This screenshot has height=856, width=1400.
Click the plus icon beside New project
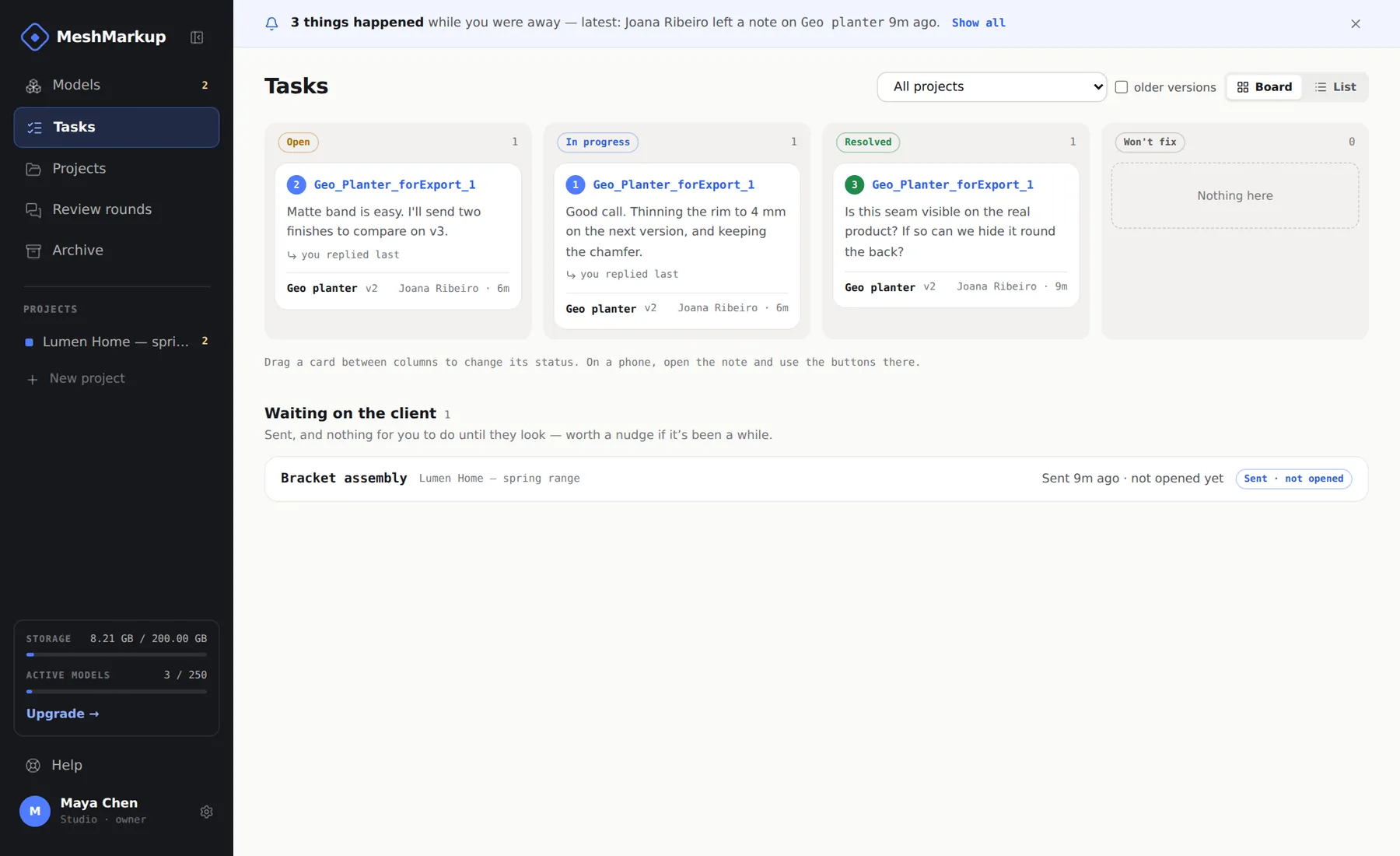click(x=32, y=379)
